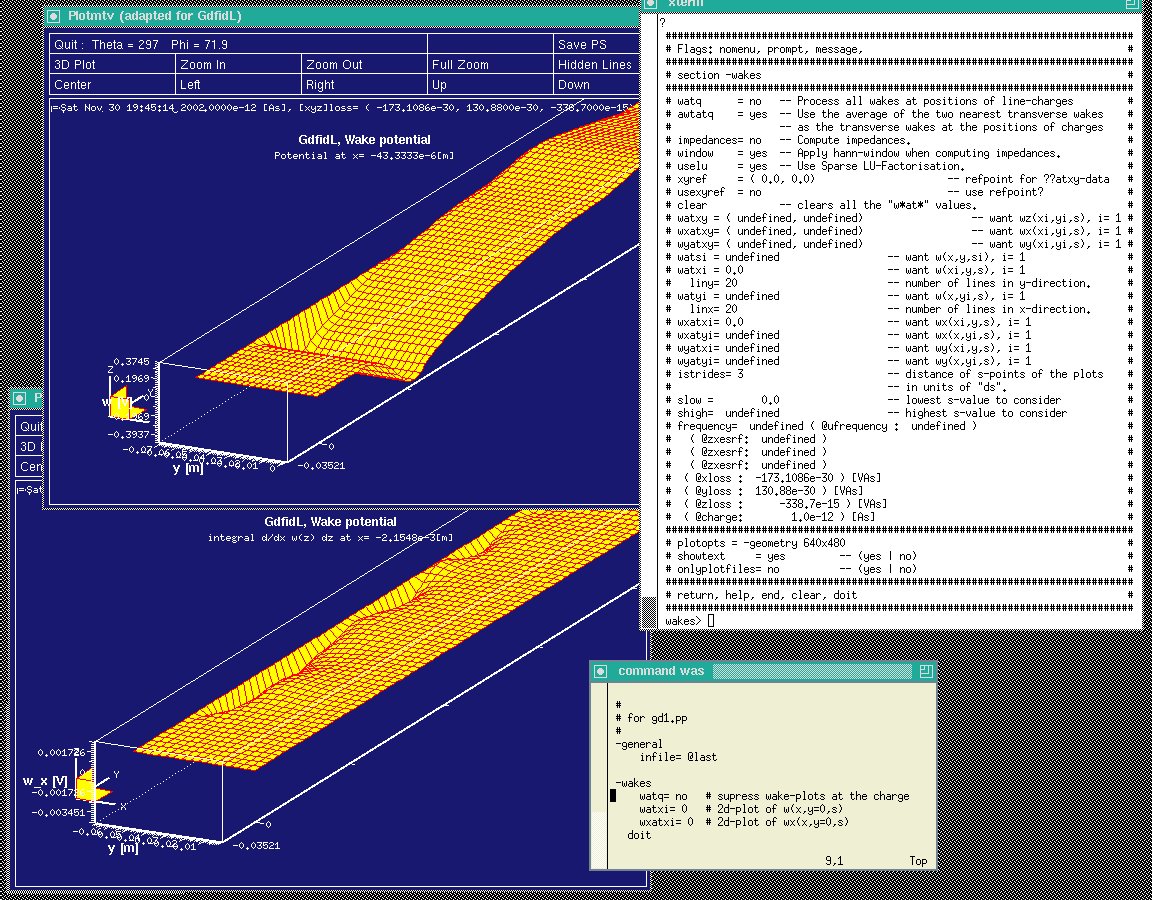Screen dimensions: 1152x900
Task: Click 'return, help, end, clear, doit' line
Action: pos(899,595)
